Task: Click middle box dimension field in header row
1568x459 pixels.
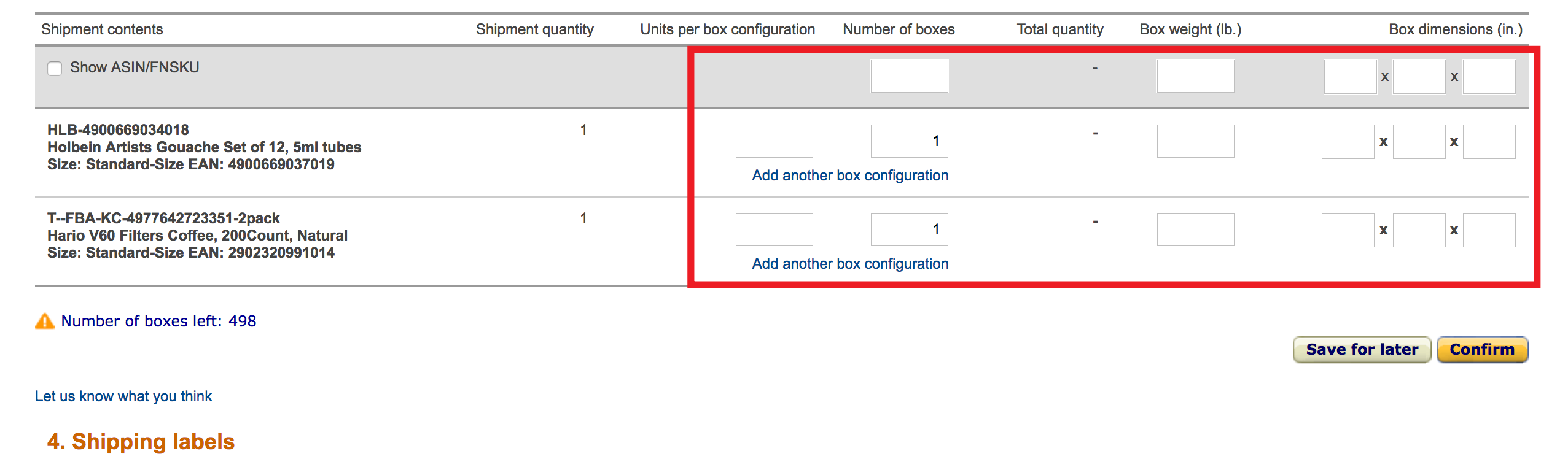Action: [1419, 77]
